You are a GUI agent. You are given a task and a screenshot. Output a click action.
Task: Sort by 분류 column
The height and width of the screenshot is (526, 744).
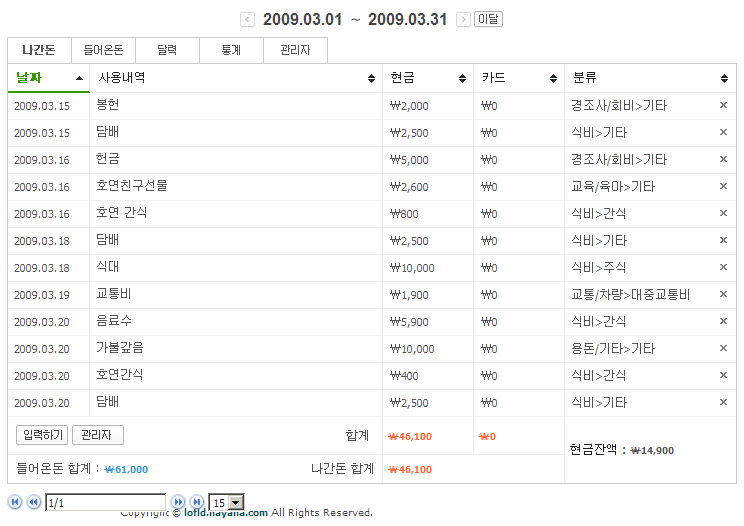tap(650, 78)
